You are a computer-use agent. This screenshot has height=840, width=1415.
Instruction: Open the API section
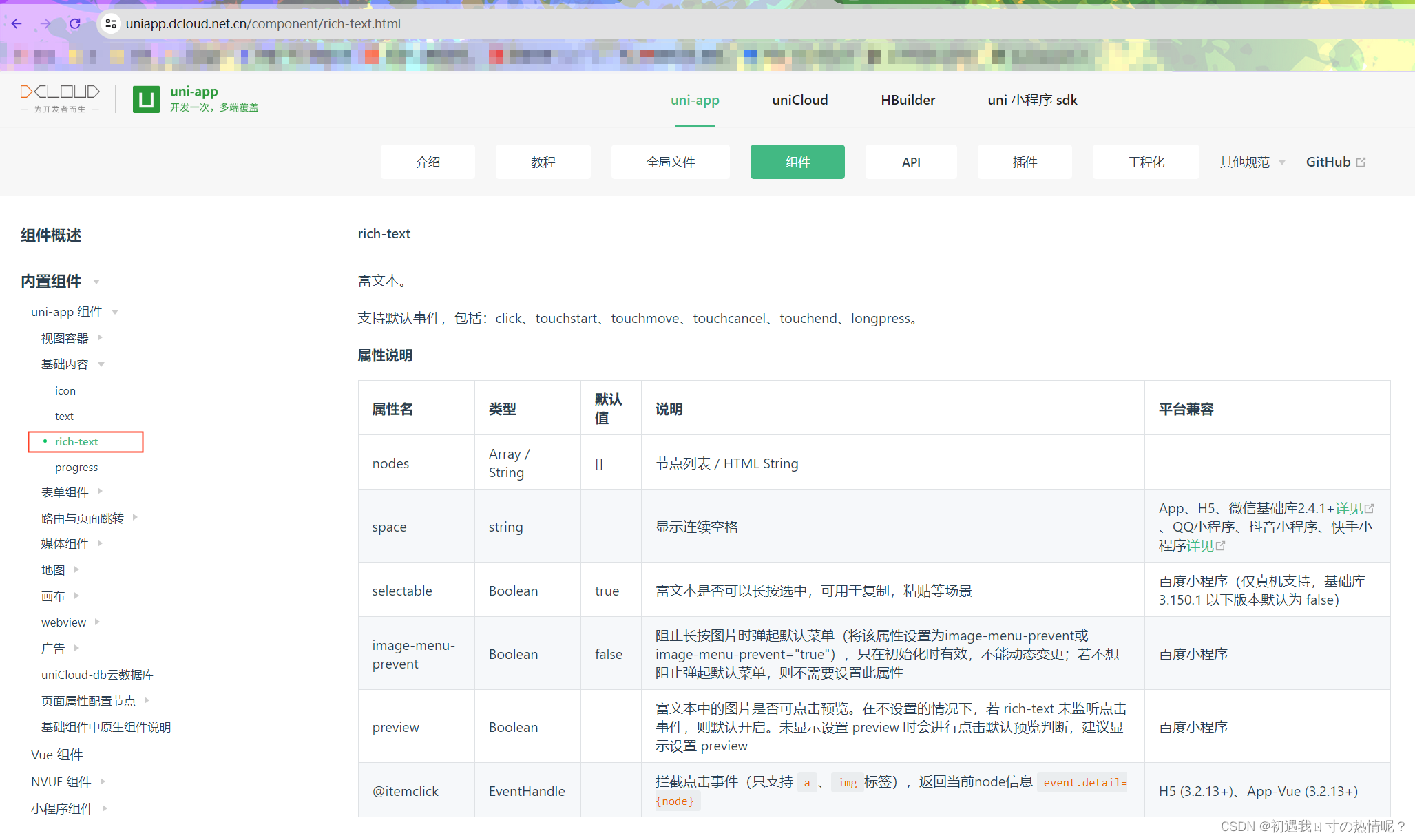[x=911, y=162]
